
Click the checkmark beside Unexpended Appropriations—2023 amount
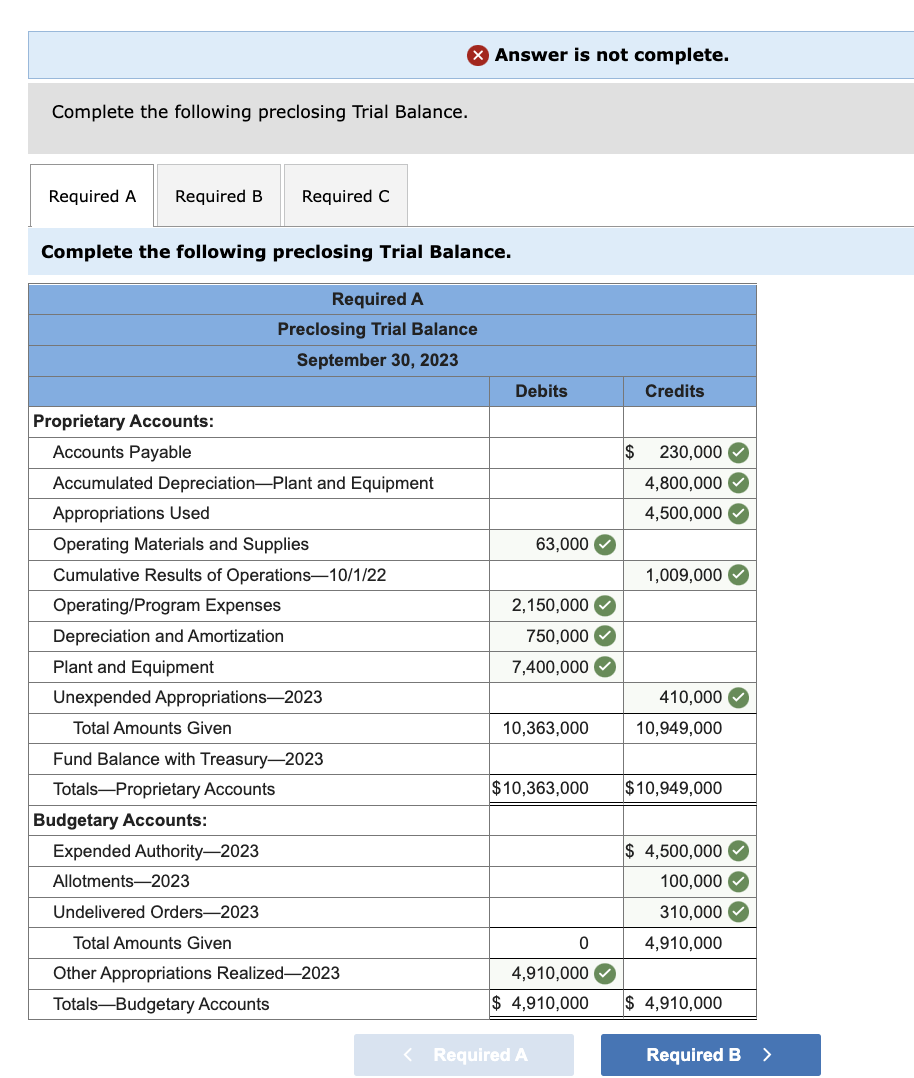(741, 697)
